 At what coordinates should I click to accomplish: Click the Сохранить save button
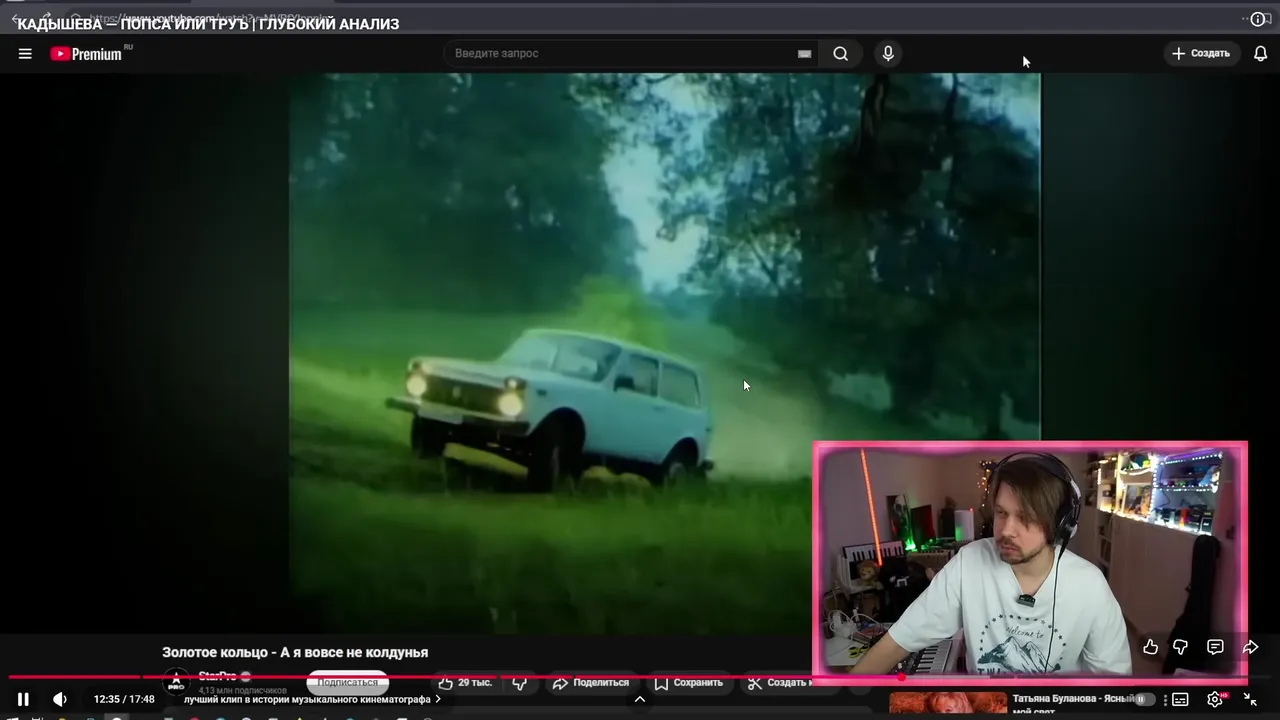[688, 682]
